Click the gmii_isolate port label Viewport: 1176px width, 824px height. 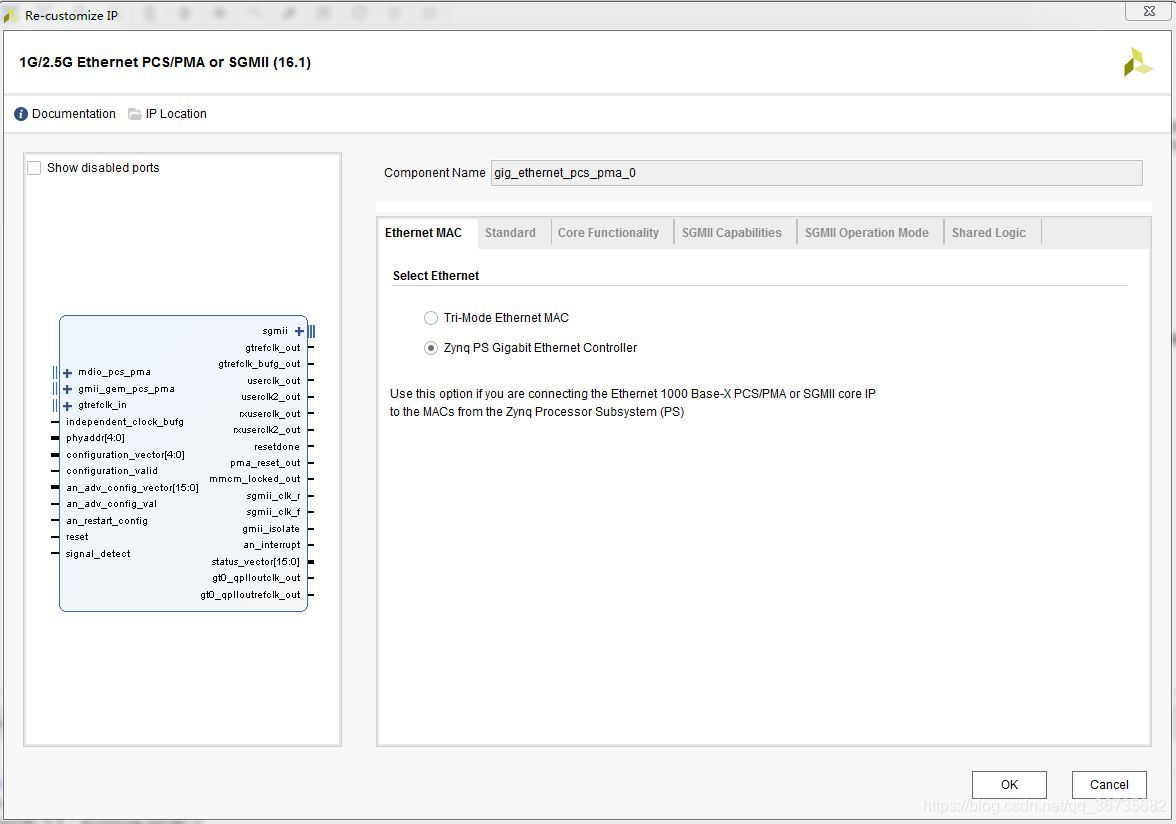pos(271,529)
